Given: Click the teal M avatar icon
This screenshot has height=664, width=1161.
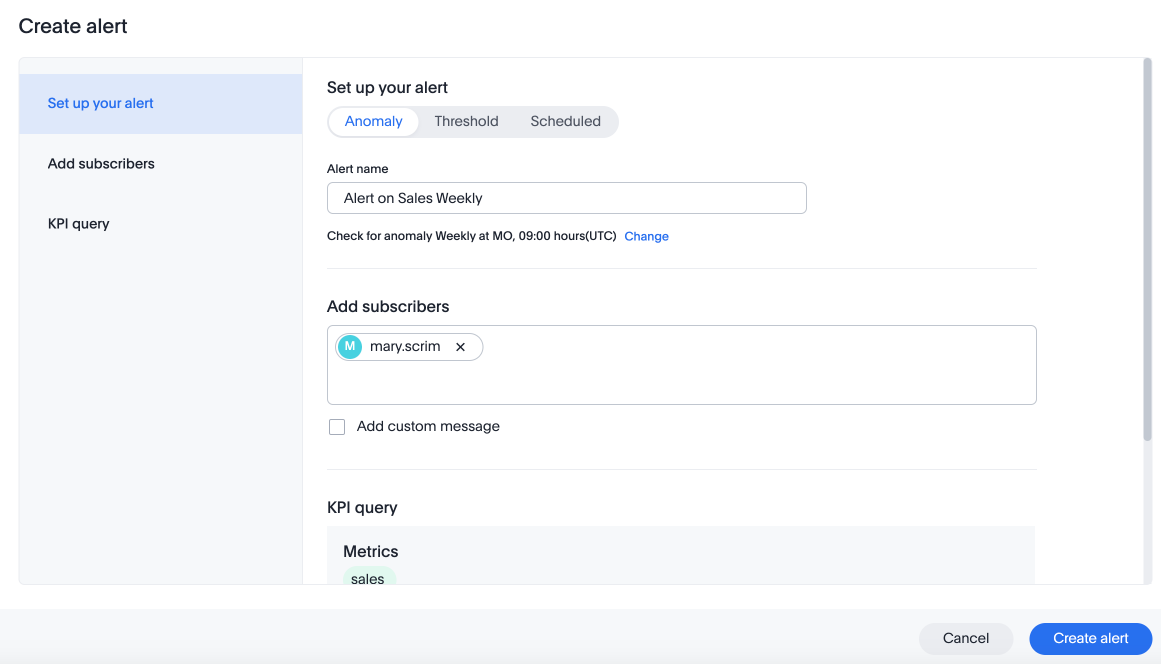Looking at the screenshot, I should (350, 347).
